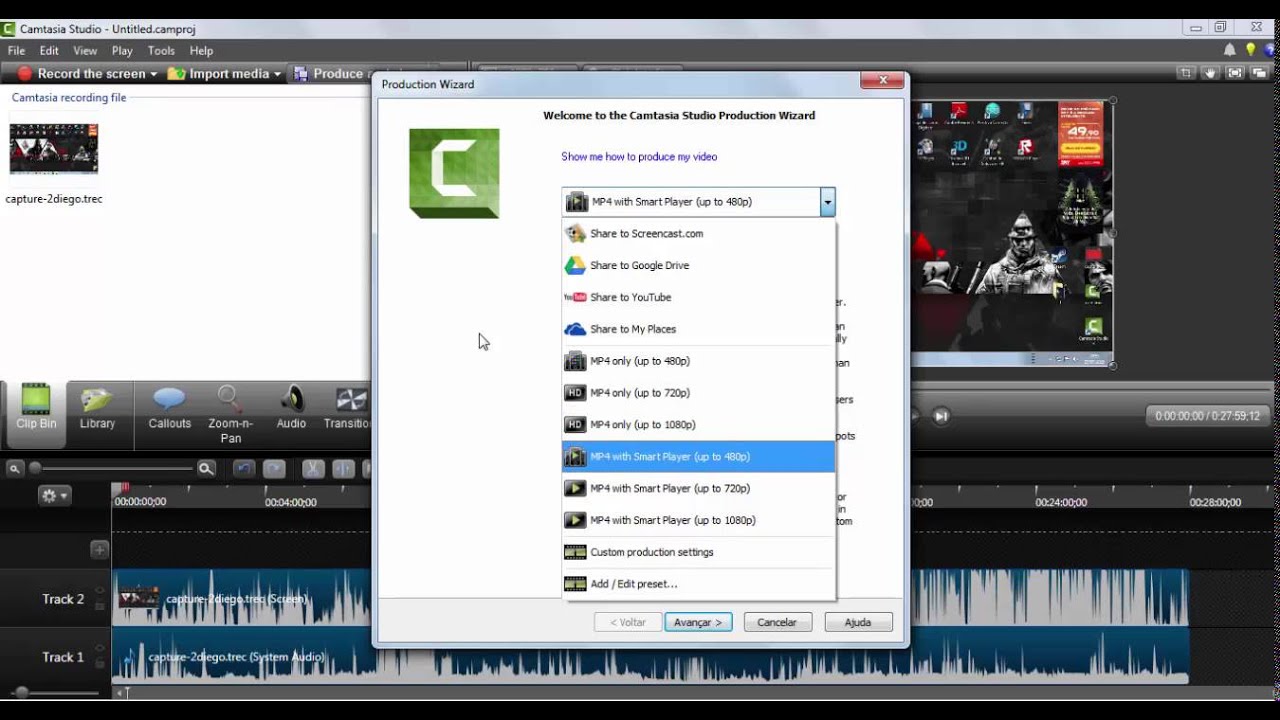Toggle Track 1 lock icon
This screenshot has width=1280, height=720.
99,663
